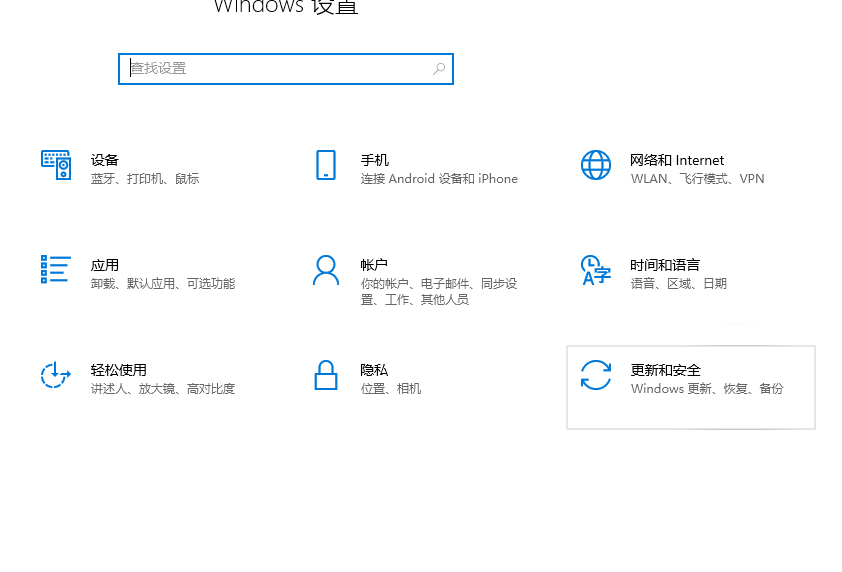Click the text 连接 Android 设备和 iPhone
The width and height of the screenshot is (842, 572).
439,179
